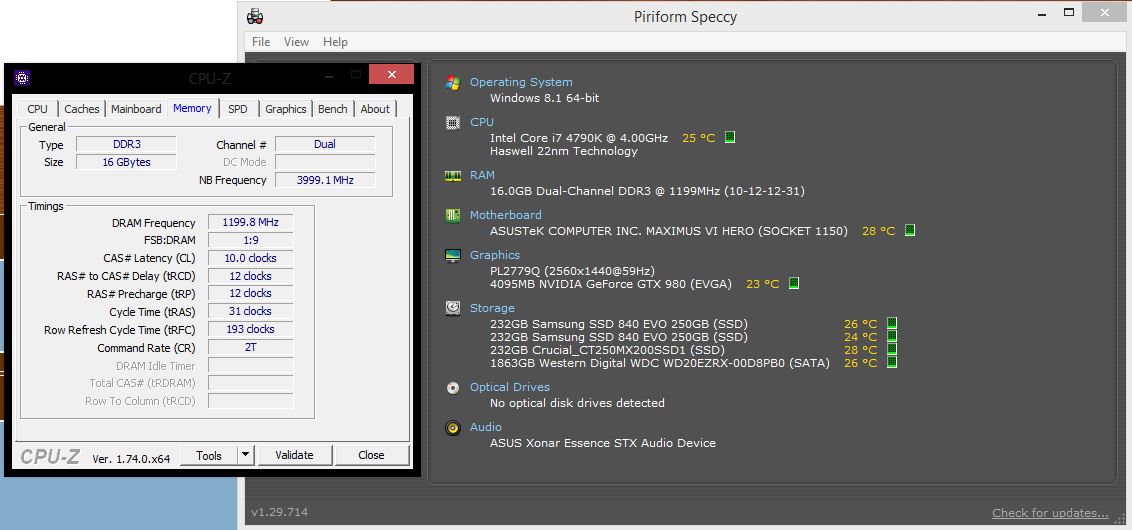
Task: Click the ASUS Xonar Essence STX Audio Device text
Action: click(x=603, y=443)
